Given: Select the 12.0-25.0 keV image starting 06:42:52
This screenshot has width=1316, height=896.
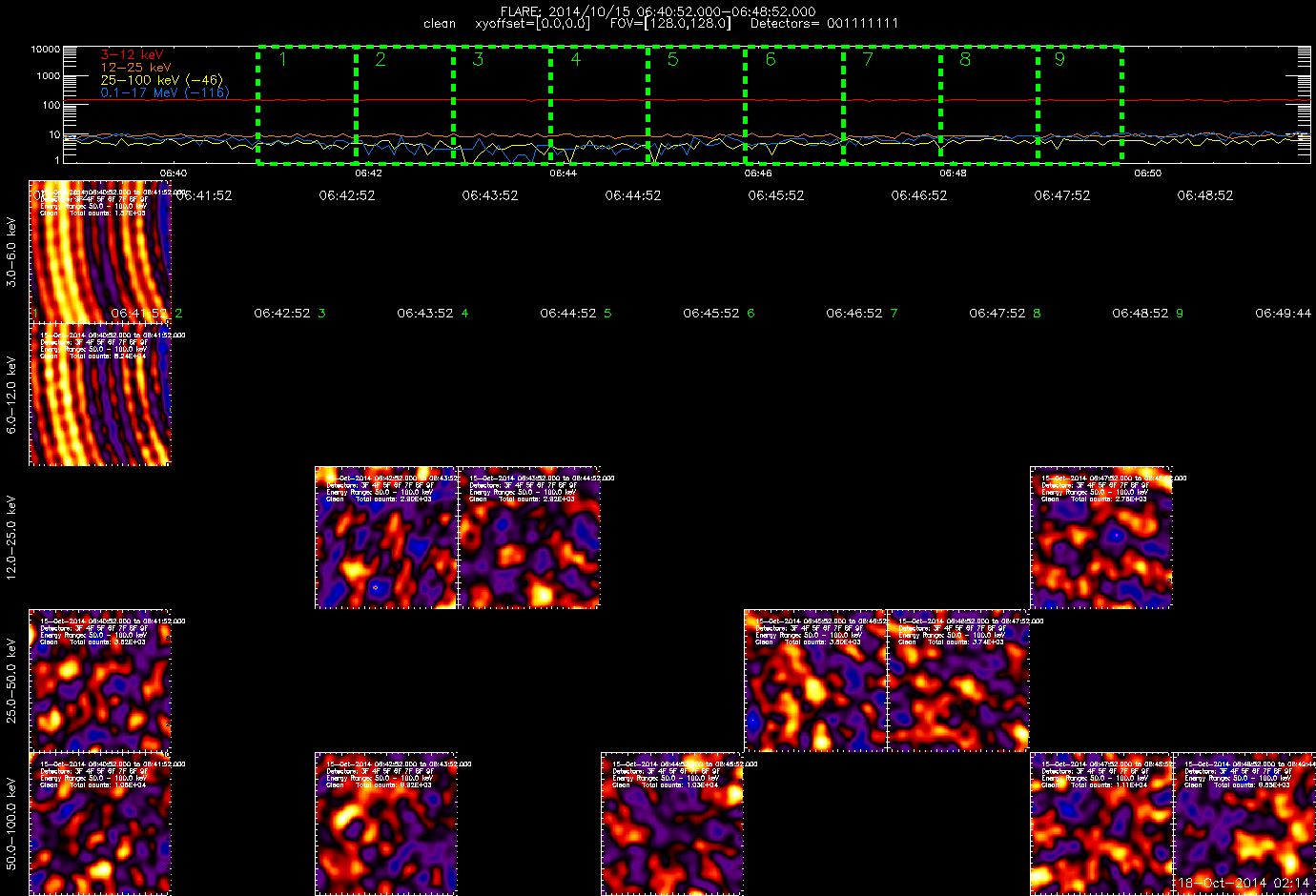Looking at the screenshot, I should click(386, 538).
